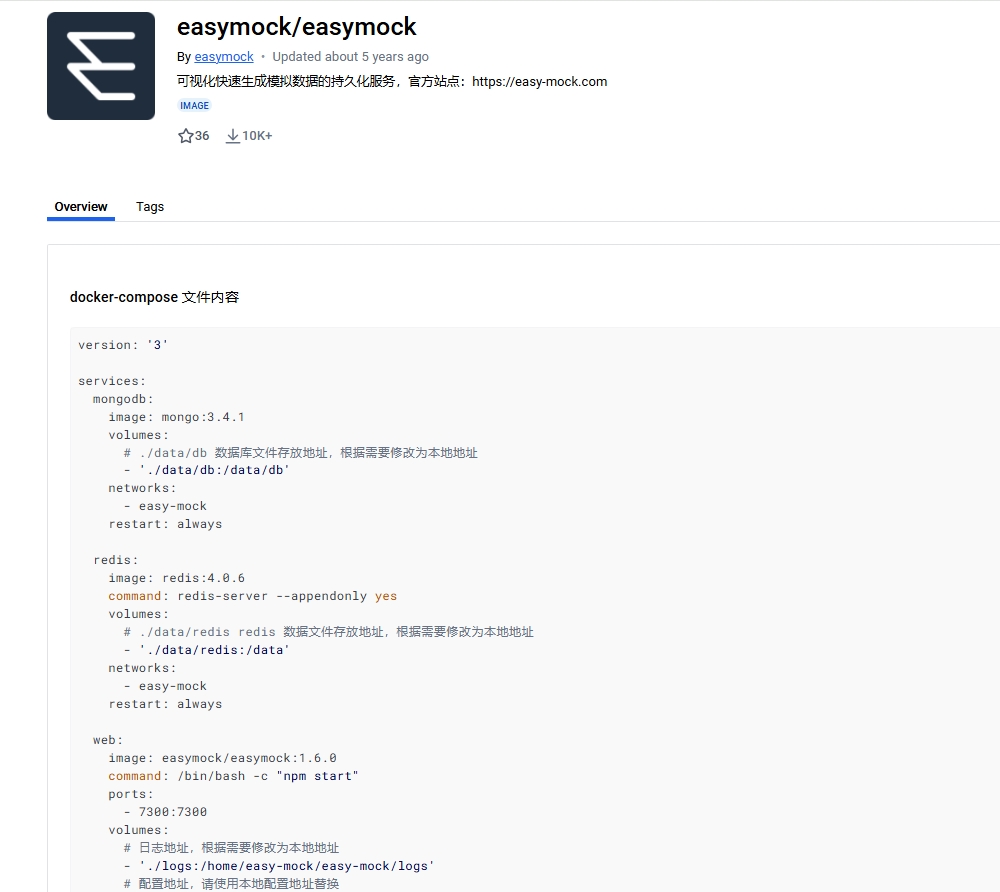This screenshot has width=1000, height=892.
Task: Click the mongo:3.4.1 image line in code
Action: pyautogui.click(x=178, y=416)
